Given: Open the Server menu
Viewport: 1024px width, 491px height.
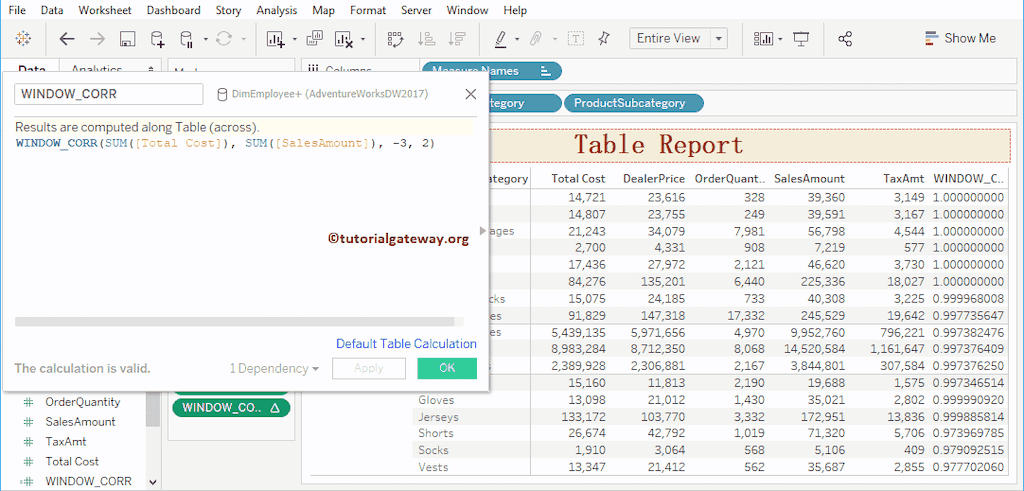Looking at the screenshot, I should pyautogui.click(x=416, y=10).
